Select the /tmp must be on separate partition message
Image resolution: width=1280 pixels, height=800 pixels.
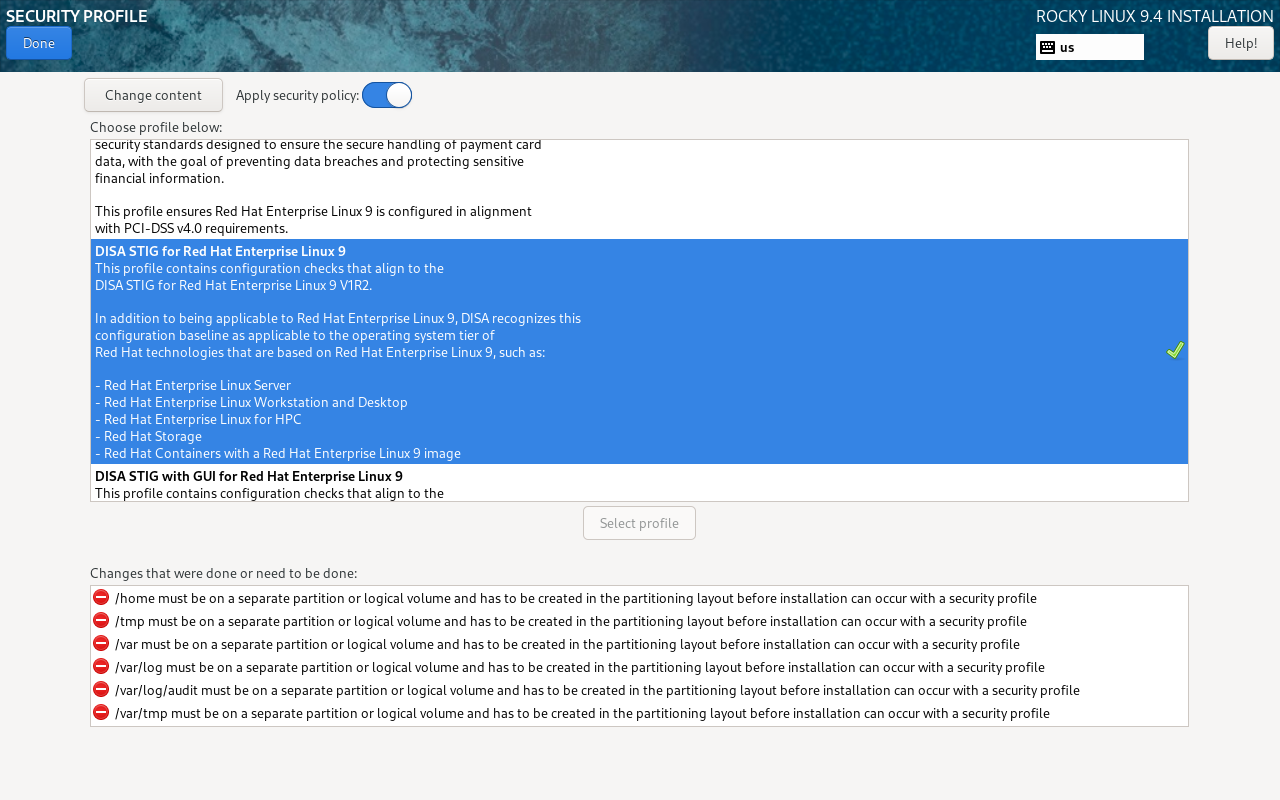571,621
